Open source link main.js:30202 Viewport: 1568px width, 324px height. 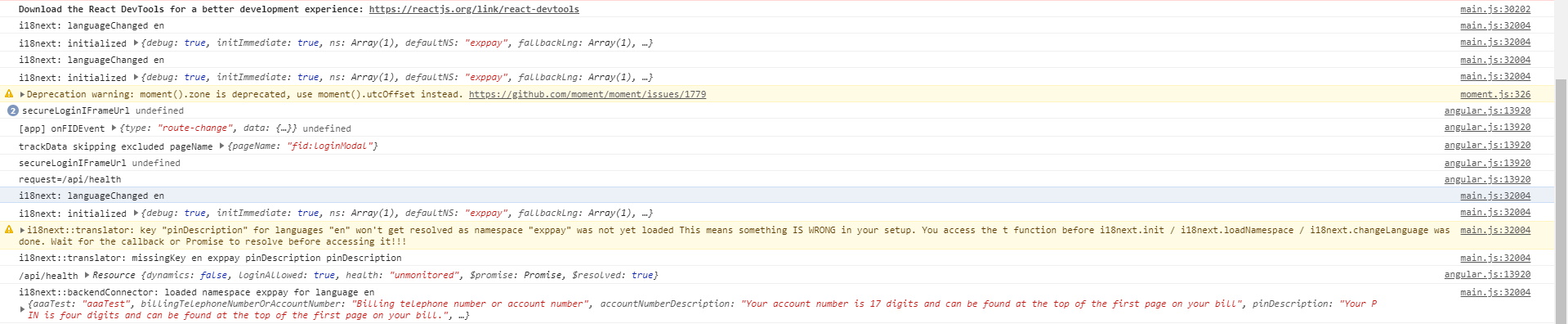[1495, 9]
